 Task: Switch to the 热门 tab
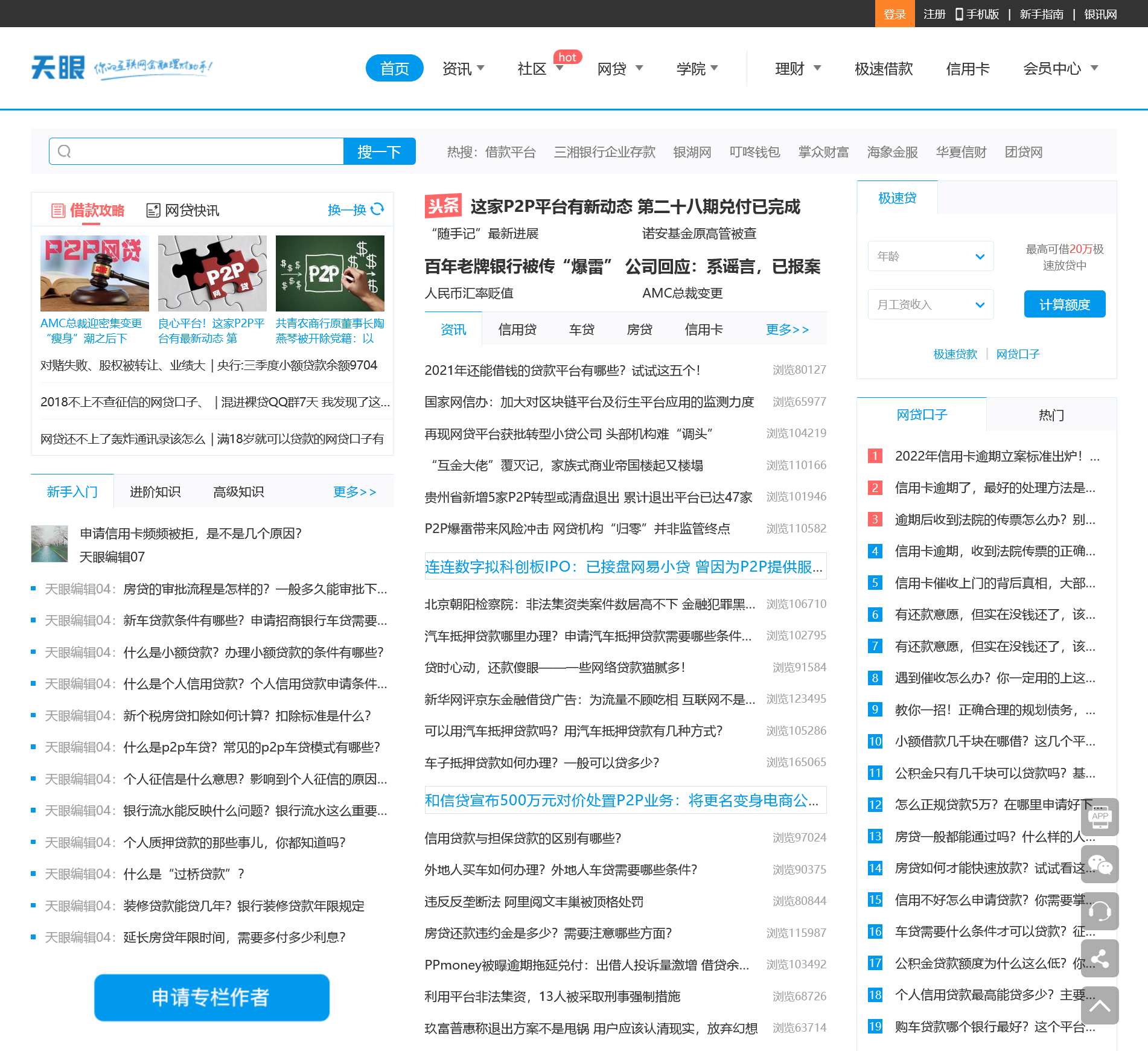point(1051,415)
